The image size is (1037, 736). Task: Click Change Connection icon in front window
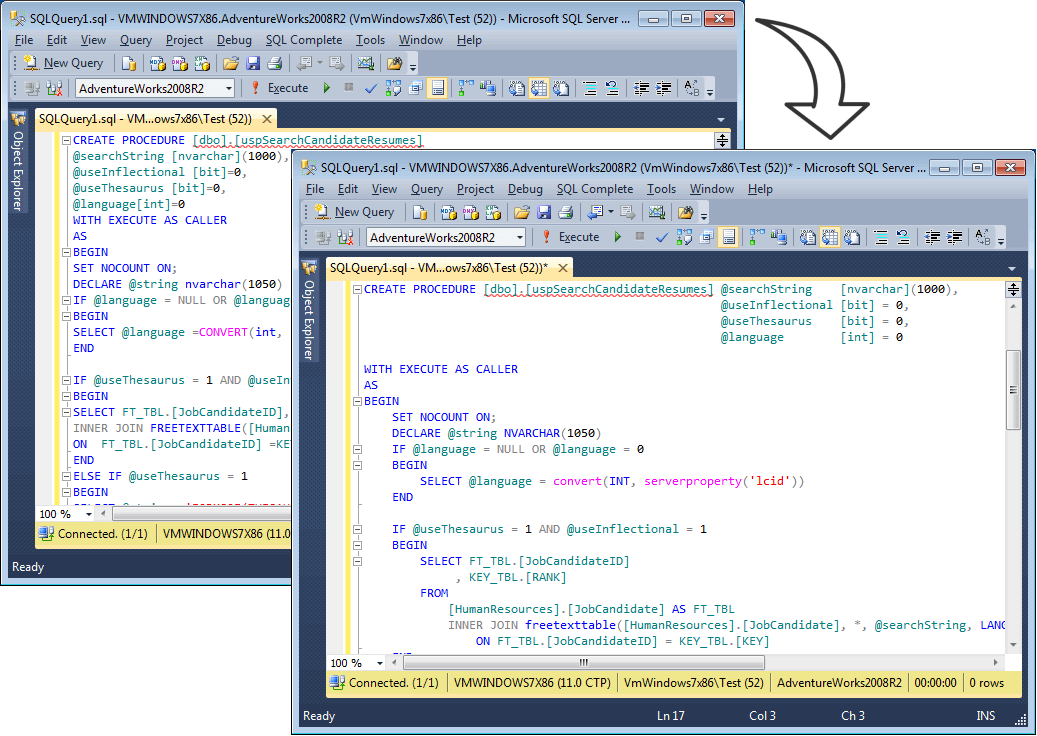(345, 237)
